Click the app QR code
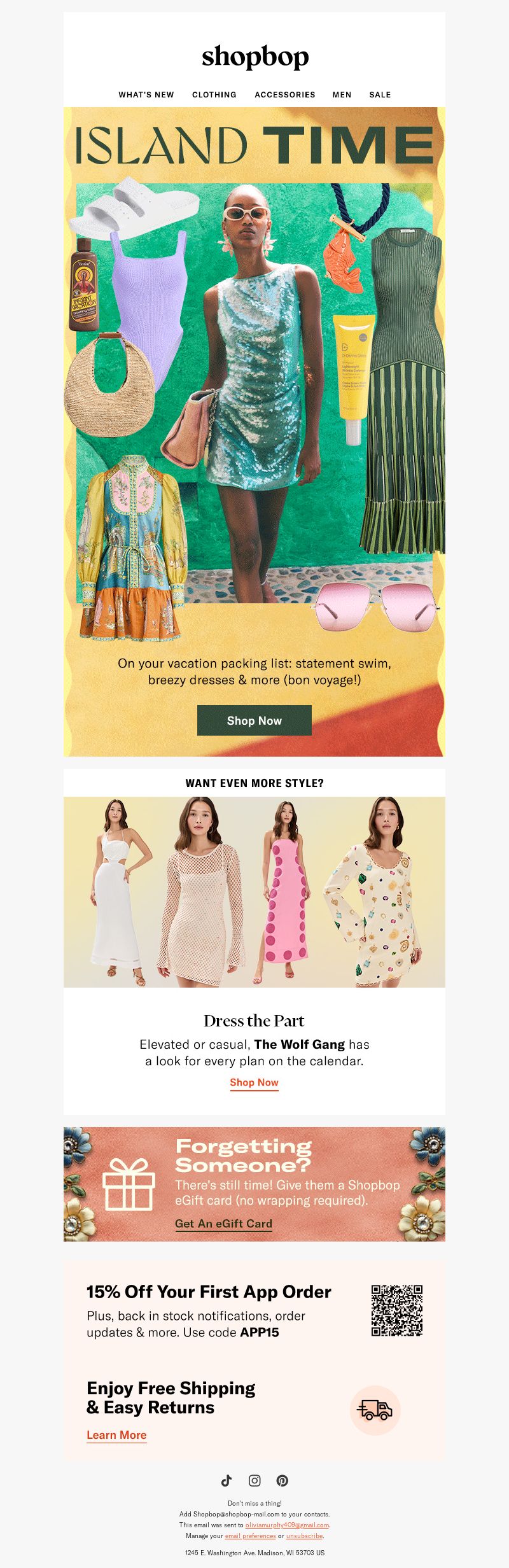509x1568 pixels. pyautogui.click(x=397, y=1310)
